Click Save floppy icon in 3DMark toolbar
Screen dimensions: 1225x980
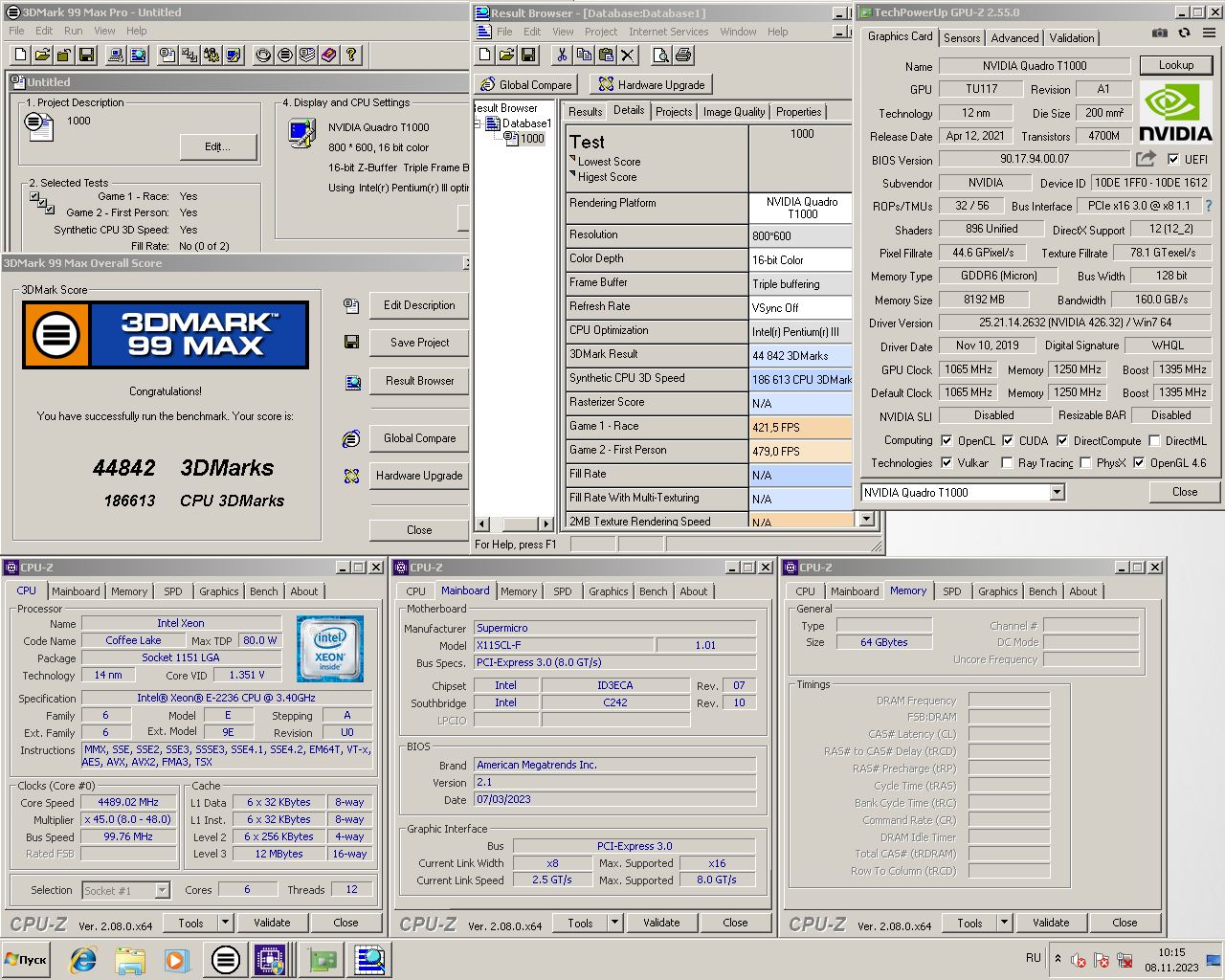click(x=86, y=56)
